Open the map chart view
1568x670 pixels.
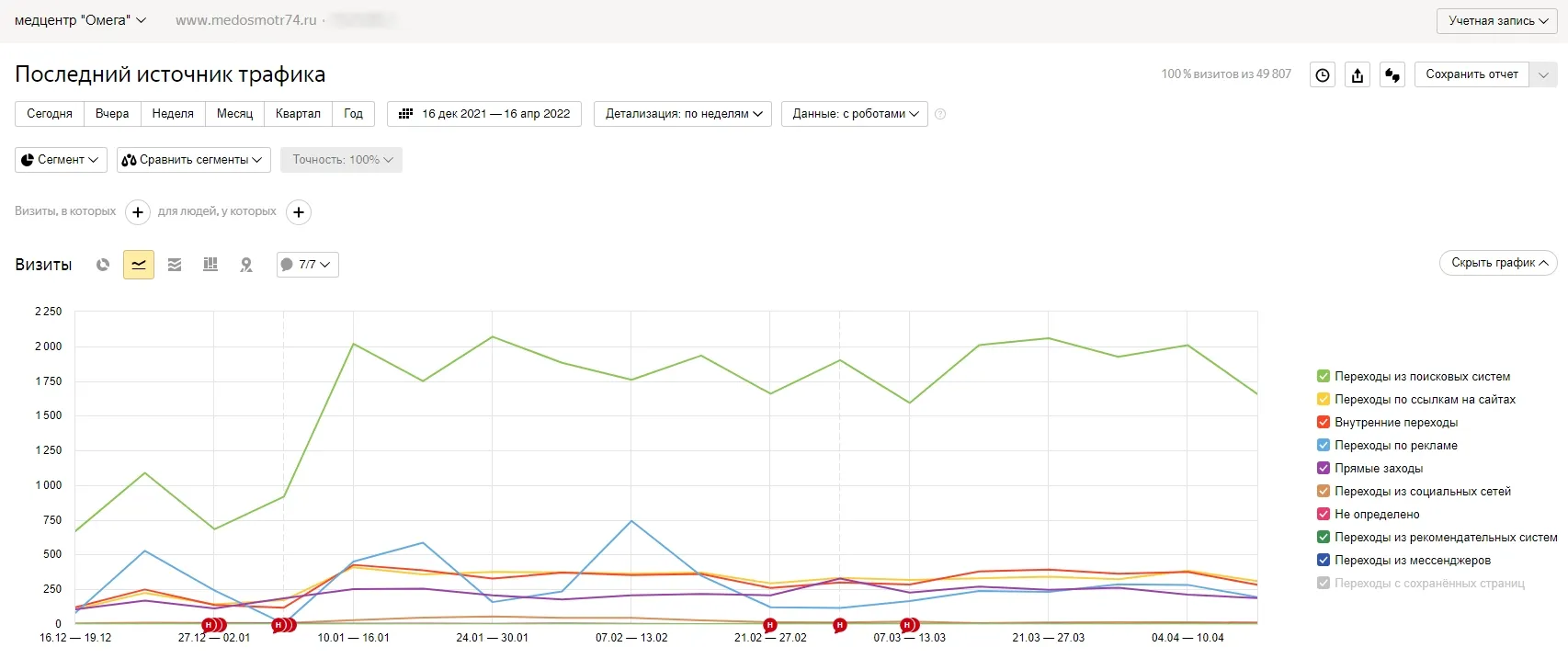pos(246,265)
